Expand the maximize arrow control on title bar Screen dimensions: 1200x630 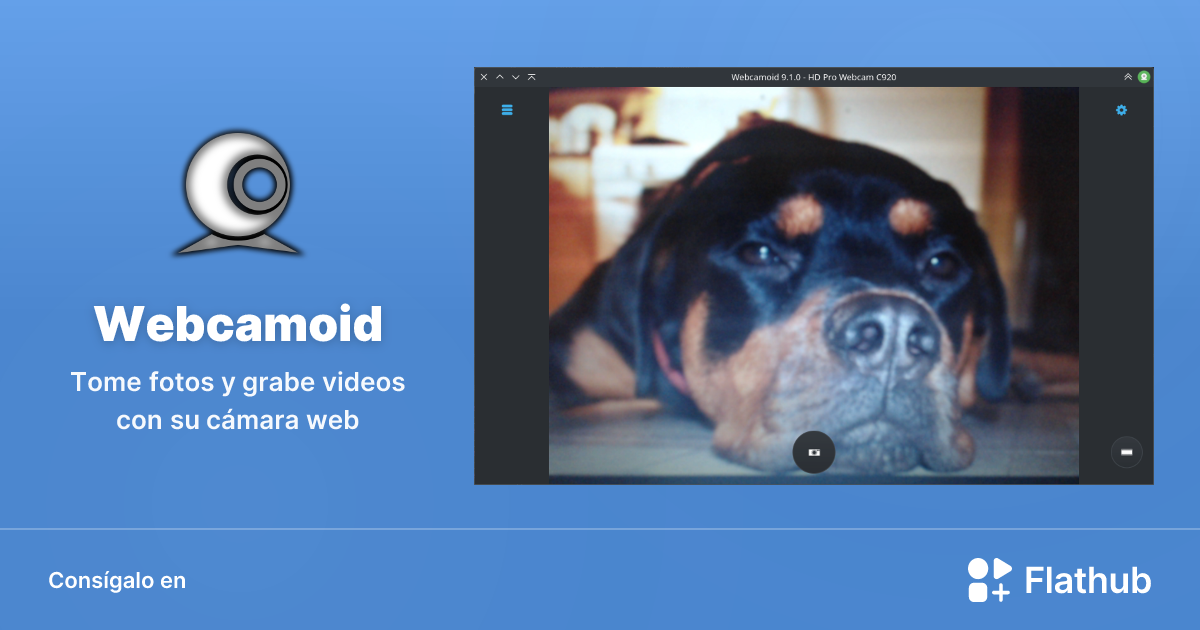(531, 76)
